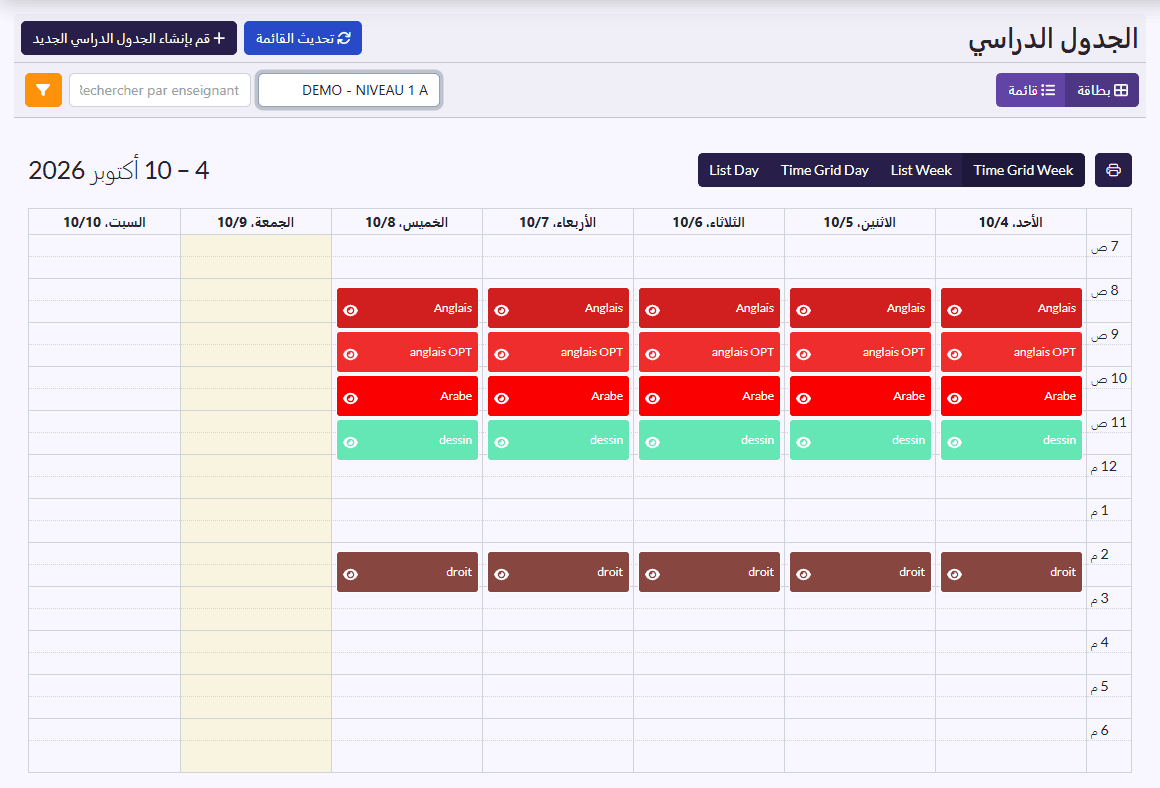Switch to قائمة list display mode

click(1031, 90)
